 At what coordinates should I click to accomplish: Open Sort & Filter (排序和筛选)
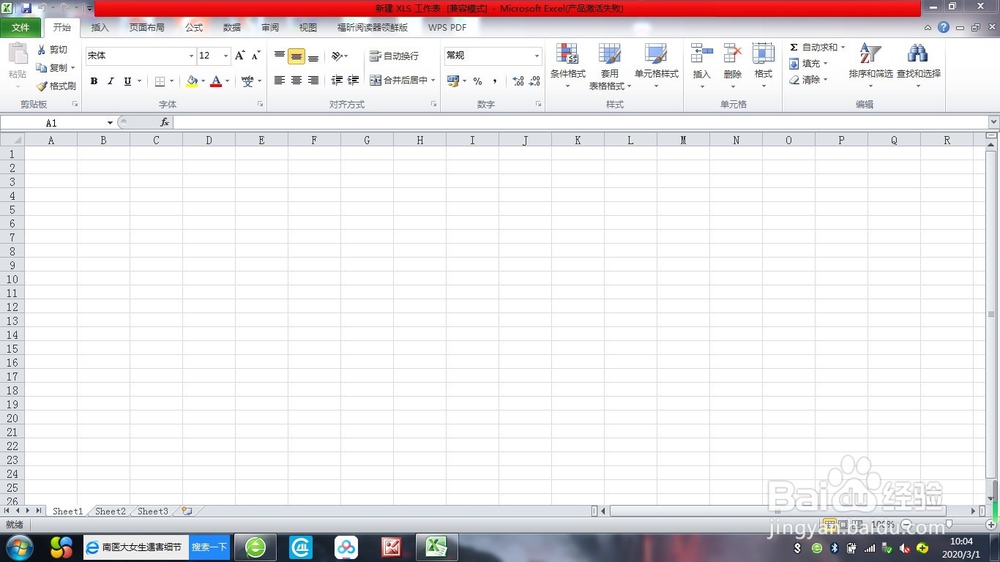coord(871,66)
